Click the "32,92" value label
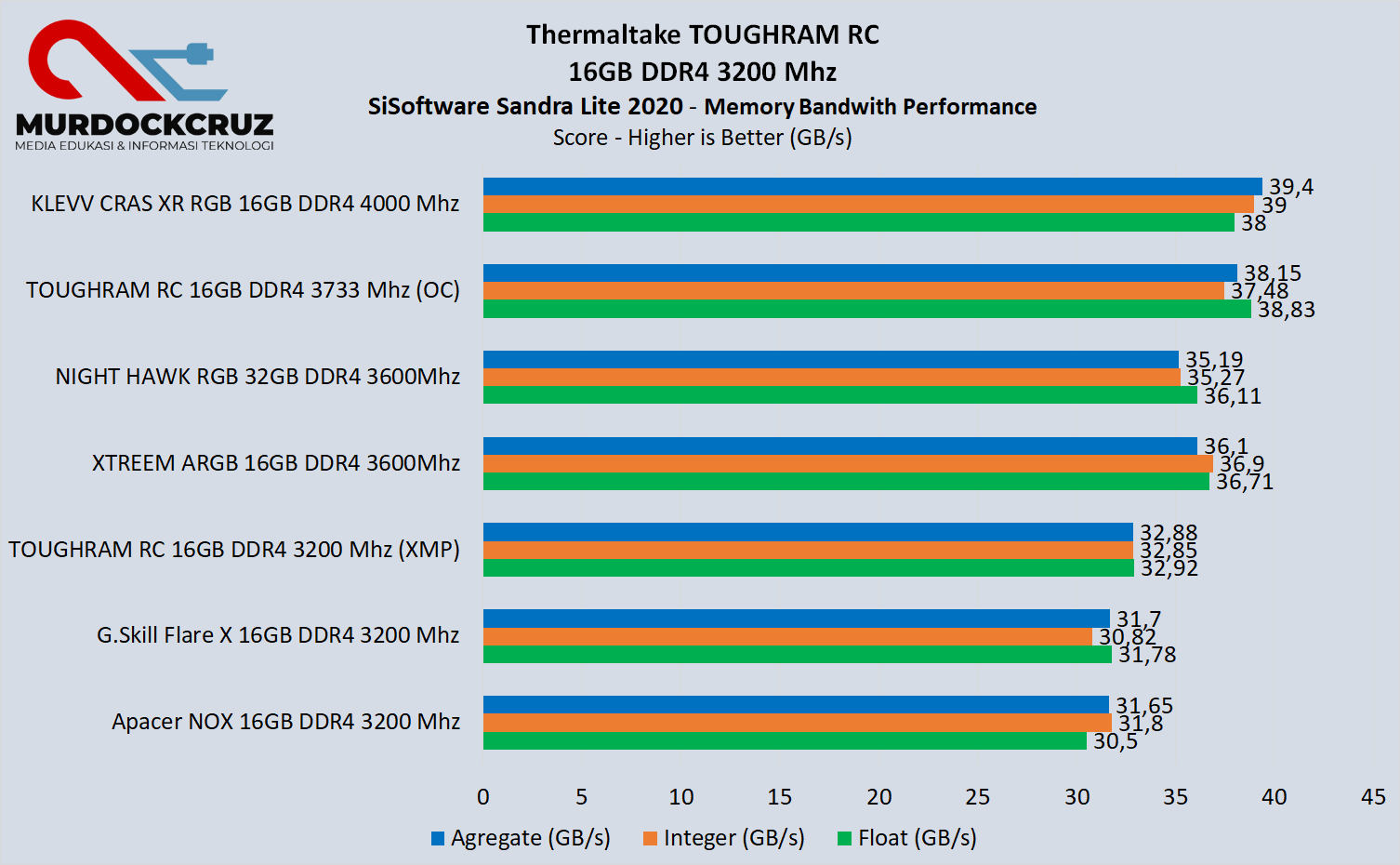The image size is (1400, 865). click(1169, 568)
